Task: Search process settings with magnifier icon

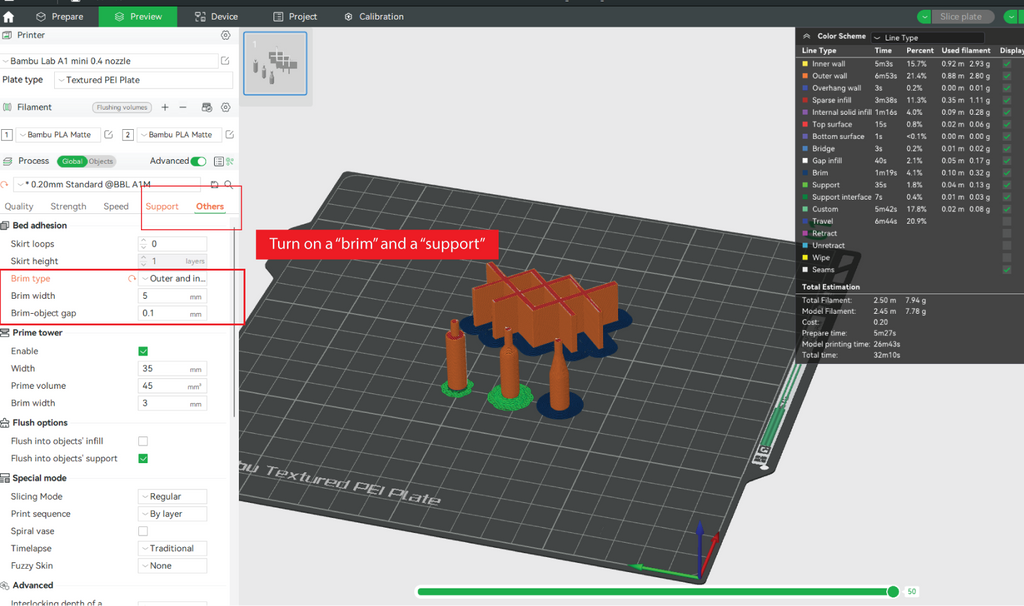Action: (229, 185)
